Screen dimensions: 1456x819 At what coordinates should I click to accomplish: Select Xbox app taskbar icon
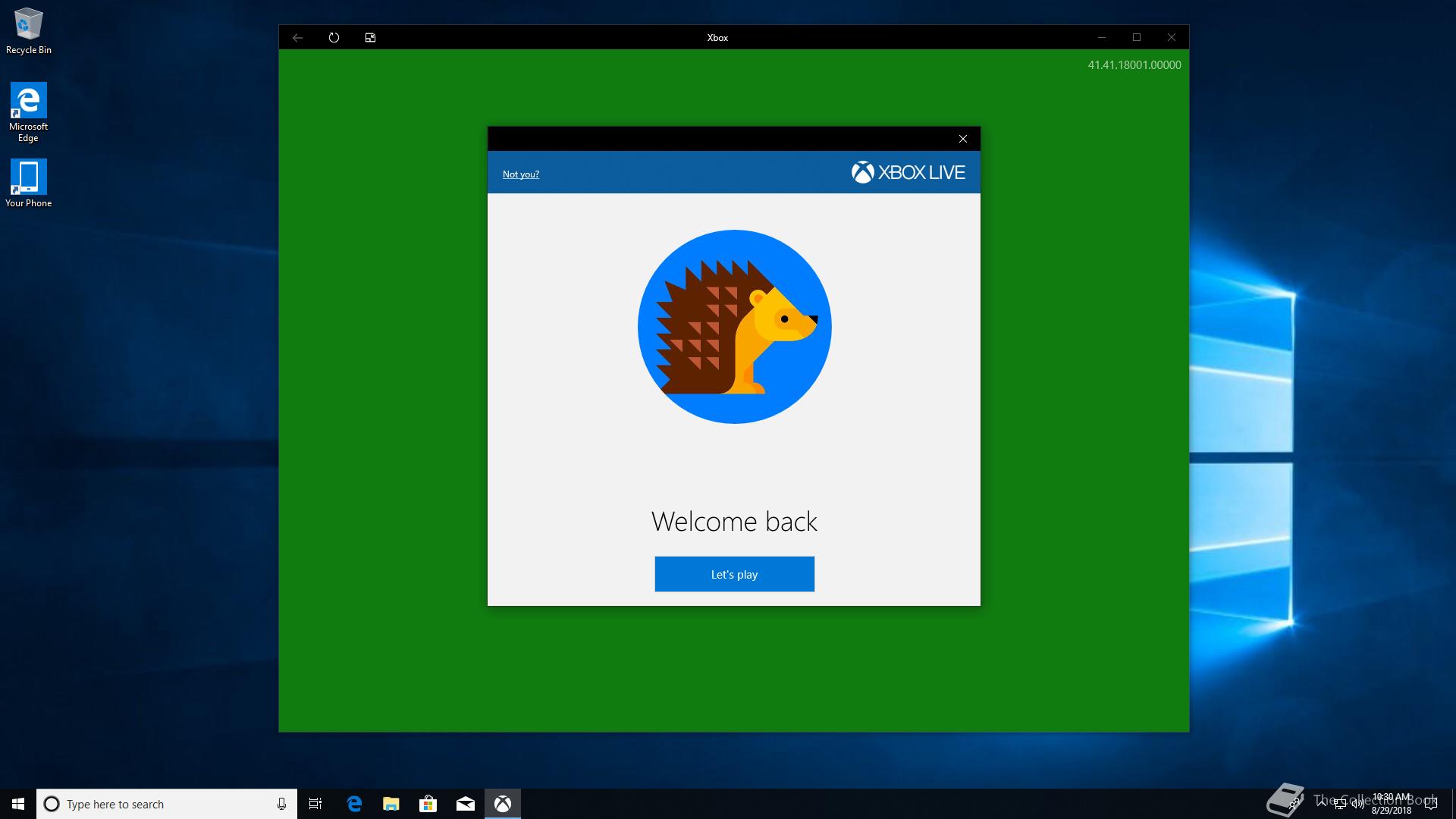(x=503, y=804)
